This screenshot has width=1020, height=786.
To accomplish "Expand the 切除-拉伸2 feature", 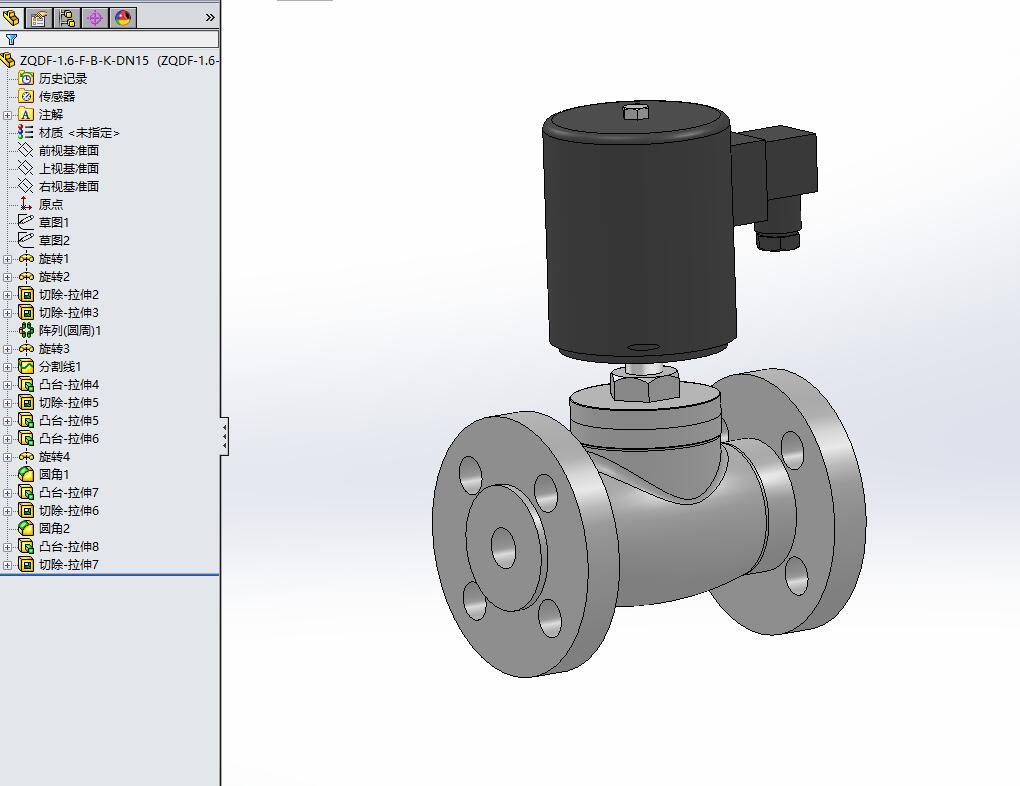I will pos(7,295).
